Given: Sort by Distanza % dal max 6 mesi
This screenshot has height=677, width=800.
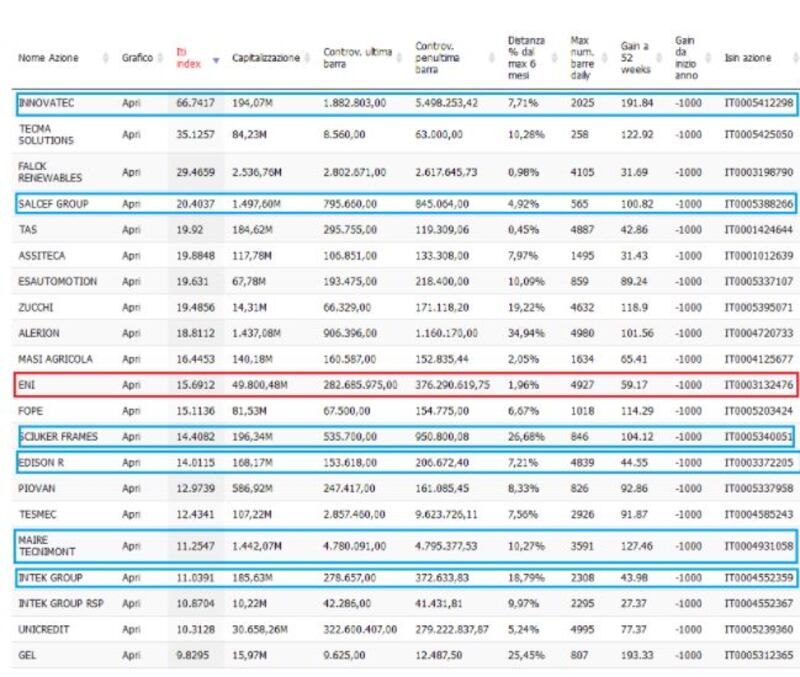Looking at the screenshot, I should coord(555,58).
